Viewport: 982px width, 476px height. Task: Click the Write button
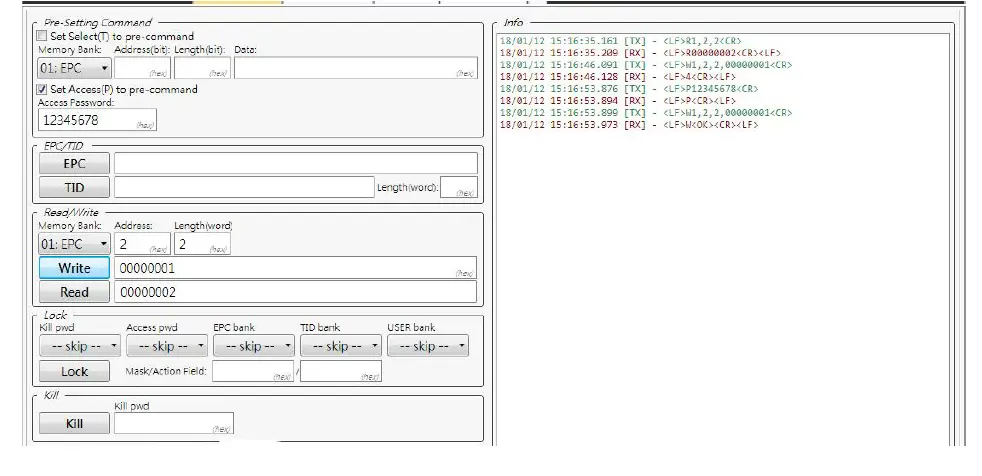pos(74,268)
